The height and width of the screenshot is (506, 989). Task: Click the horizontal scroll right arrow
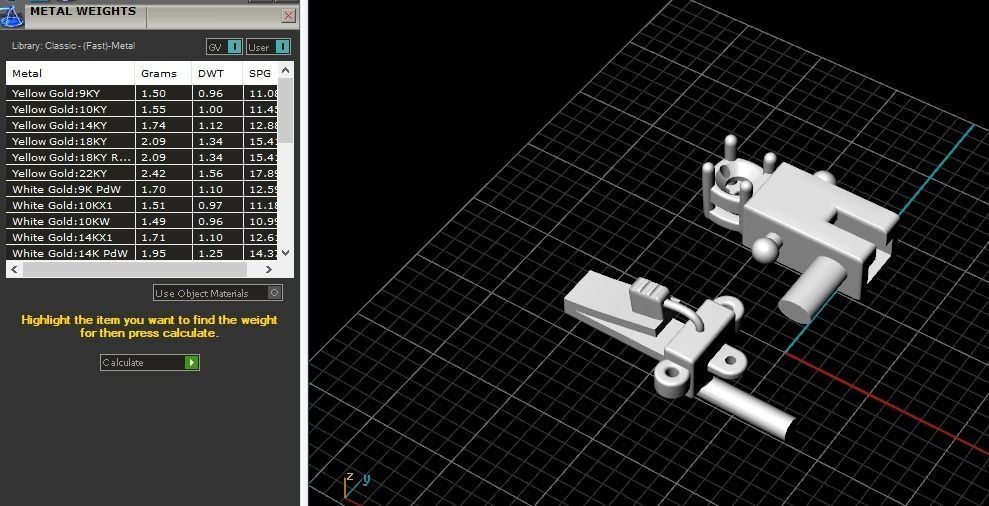coord(269,269)
